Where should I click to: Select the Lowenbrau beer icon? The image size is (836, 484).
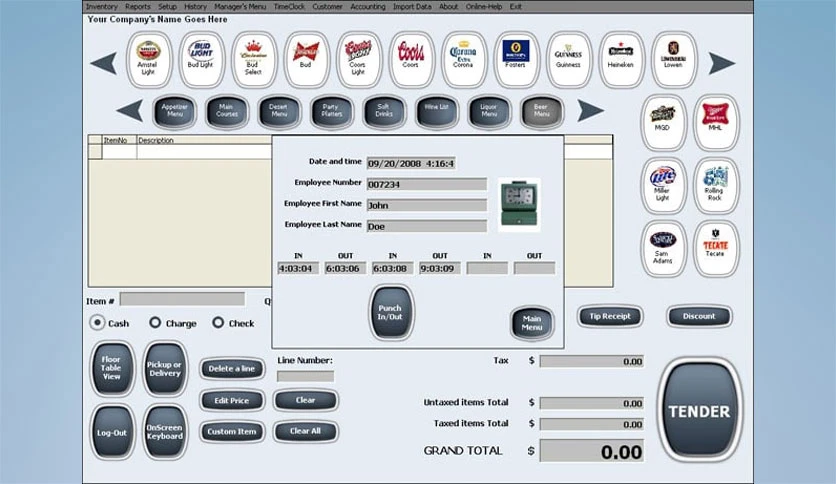click(x=673, y=59)
